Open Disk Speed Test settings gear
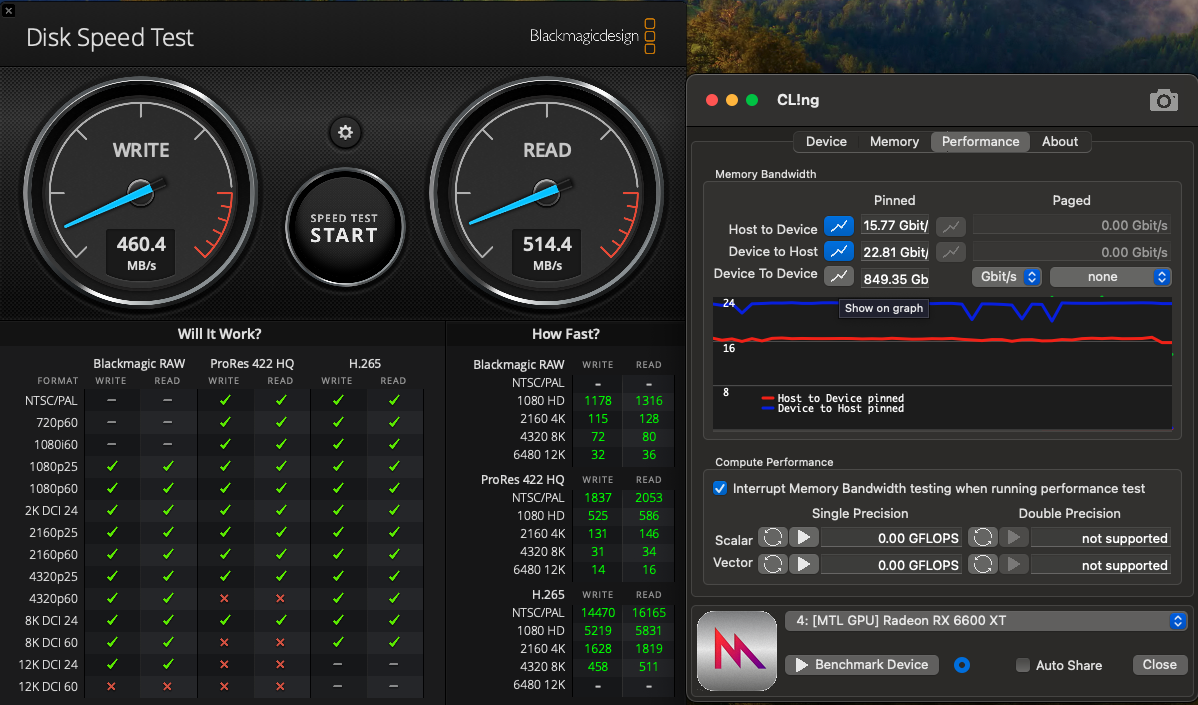The width and height of the screenshot is (1198, 705). pyautogui.click(x=345, y=132)
